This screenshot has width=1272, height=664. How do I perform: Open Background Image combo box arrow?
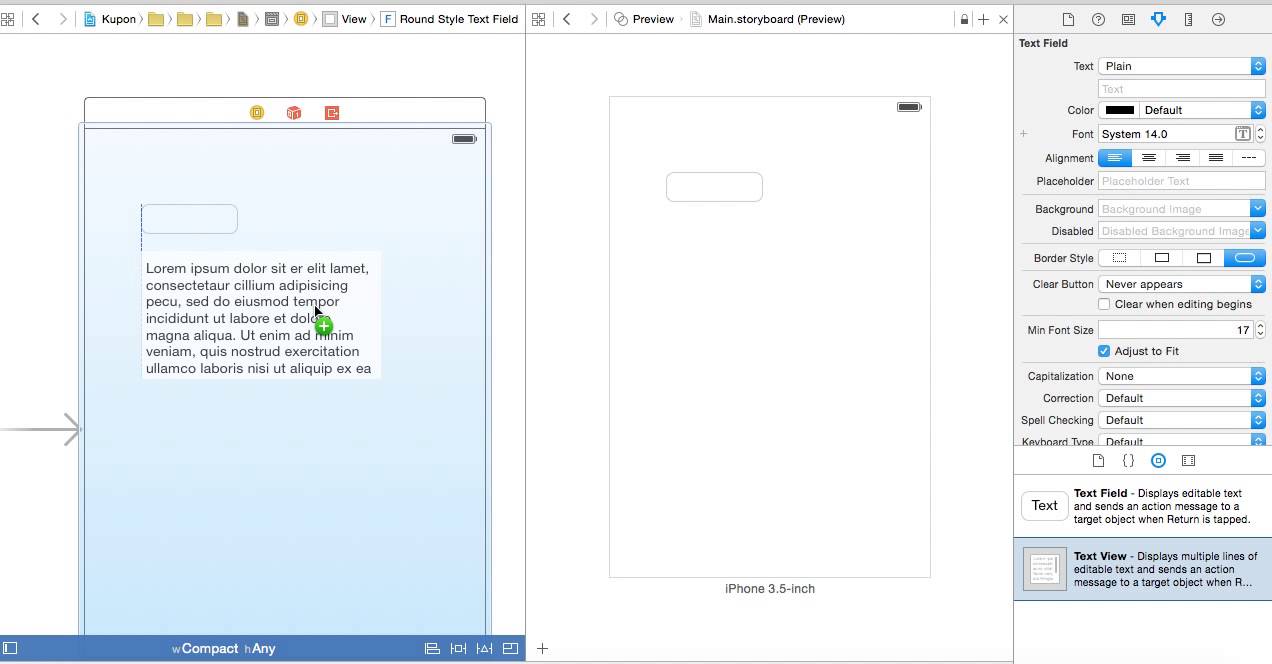point(1258,209)
